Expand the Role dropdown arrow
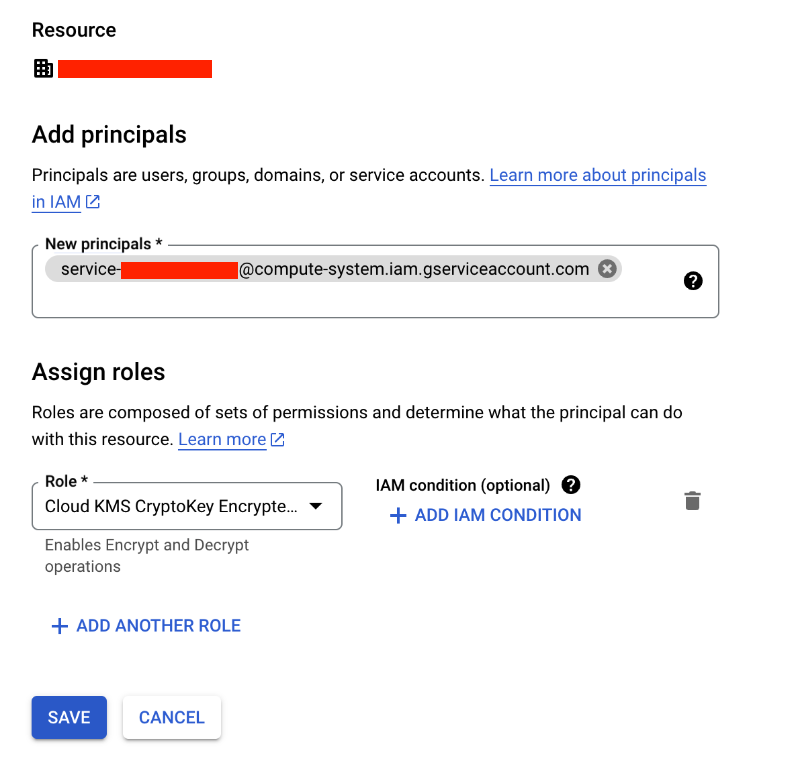 [315, 506]
